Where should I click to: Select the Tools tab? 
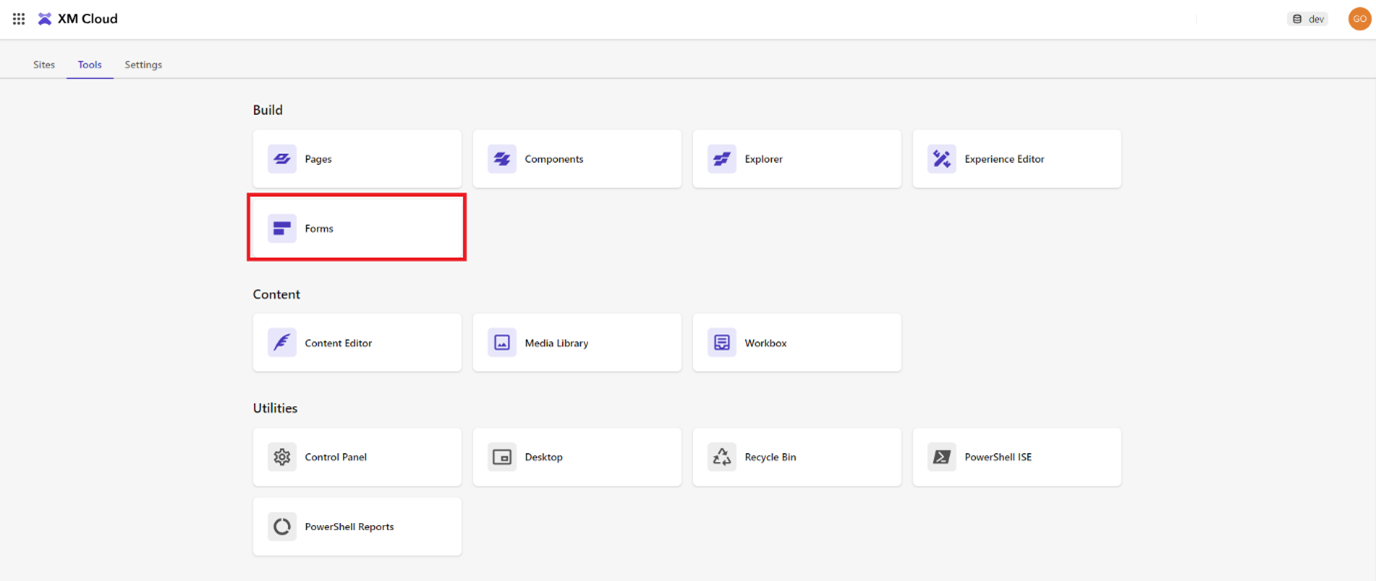click(90, 65)
